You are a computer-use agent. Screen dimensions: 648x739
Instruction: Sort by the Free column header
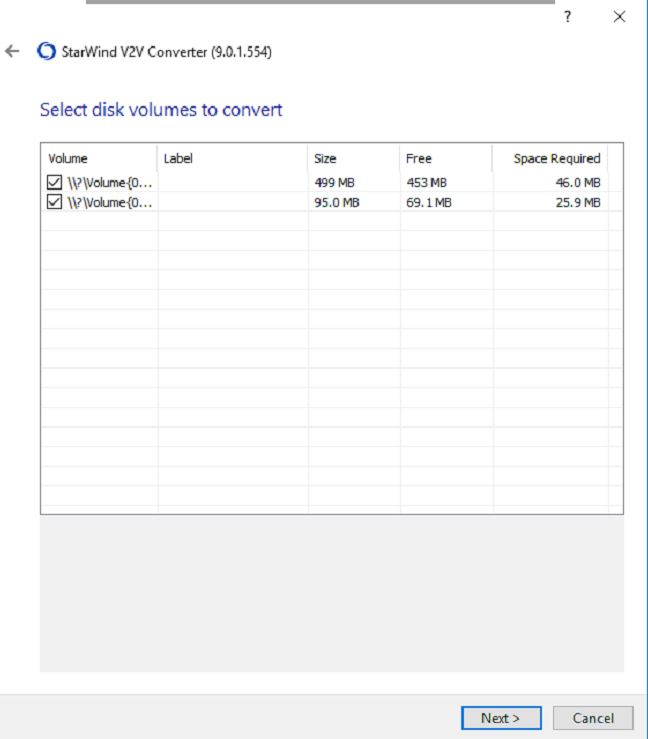point(446,158)
